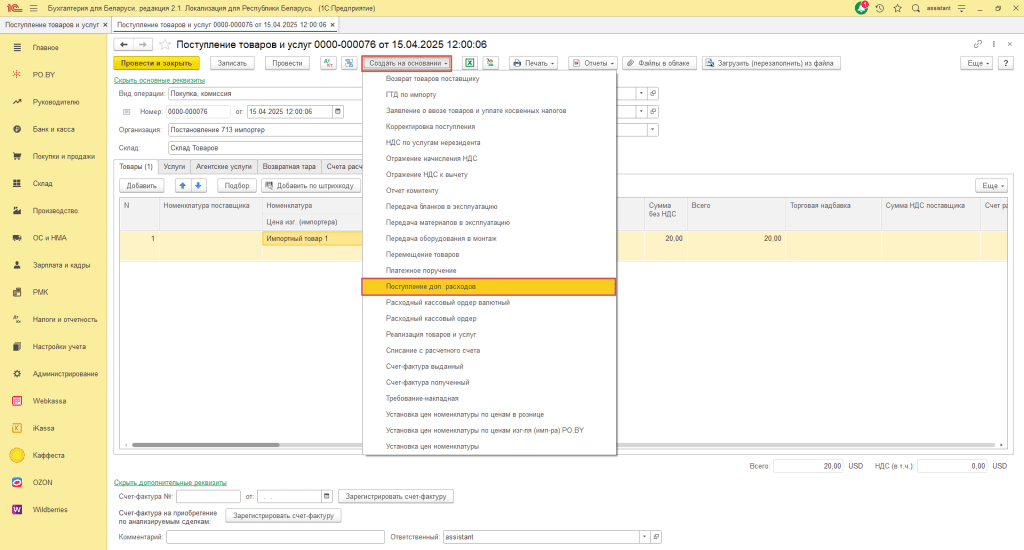This screenshot has width=1024, height=550.
Task: Select Поступление доп. расходов menu item
Action: [x=489, y=287]
